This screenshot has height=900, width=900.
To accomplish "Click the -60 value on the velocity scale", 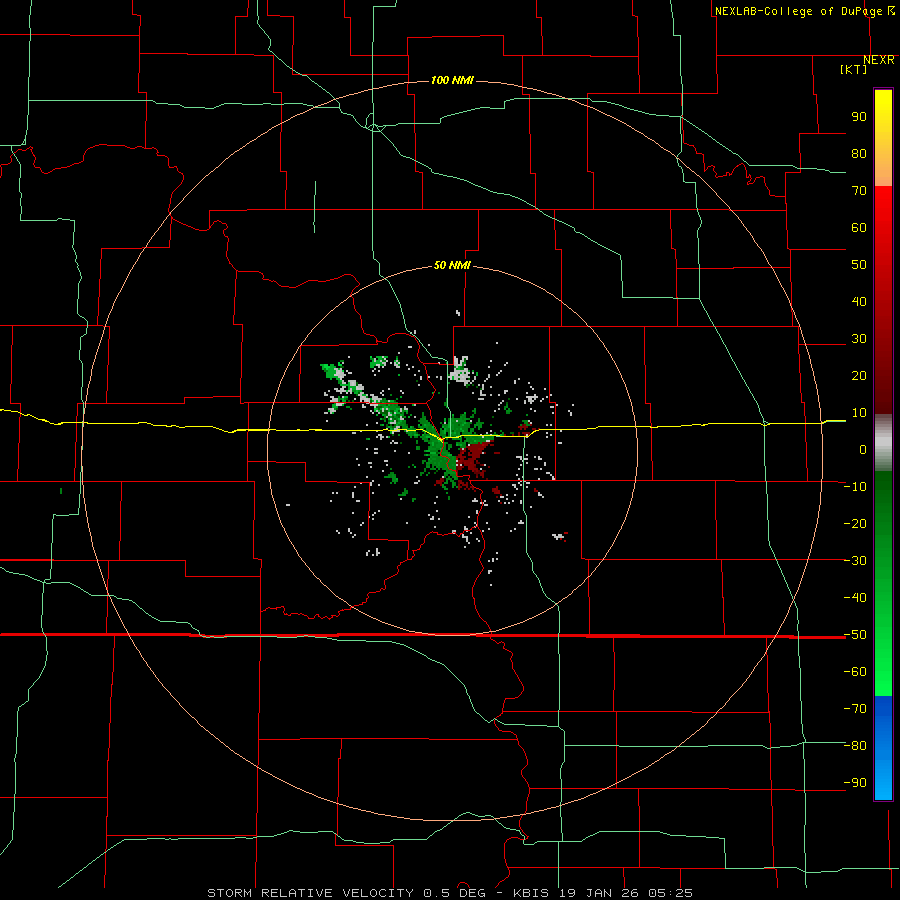I will pos(855,672).
